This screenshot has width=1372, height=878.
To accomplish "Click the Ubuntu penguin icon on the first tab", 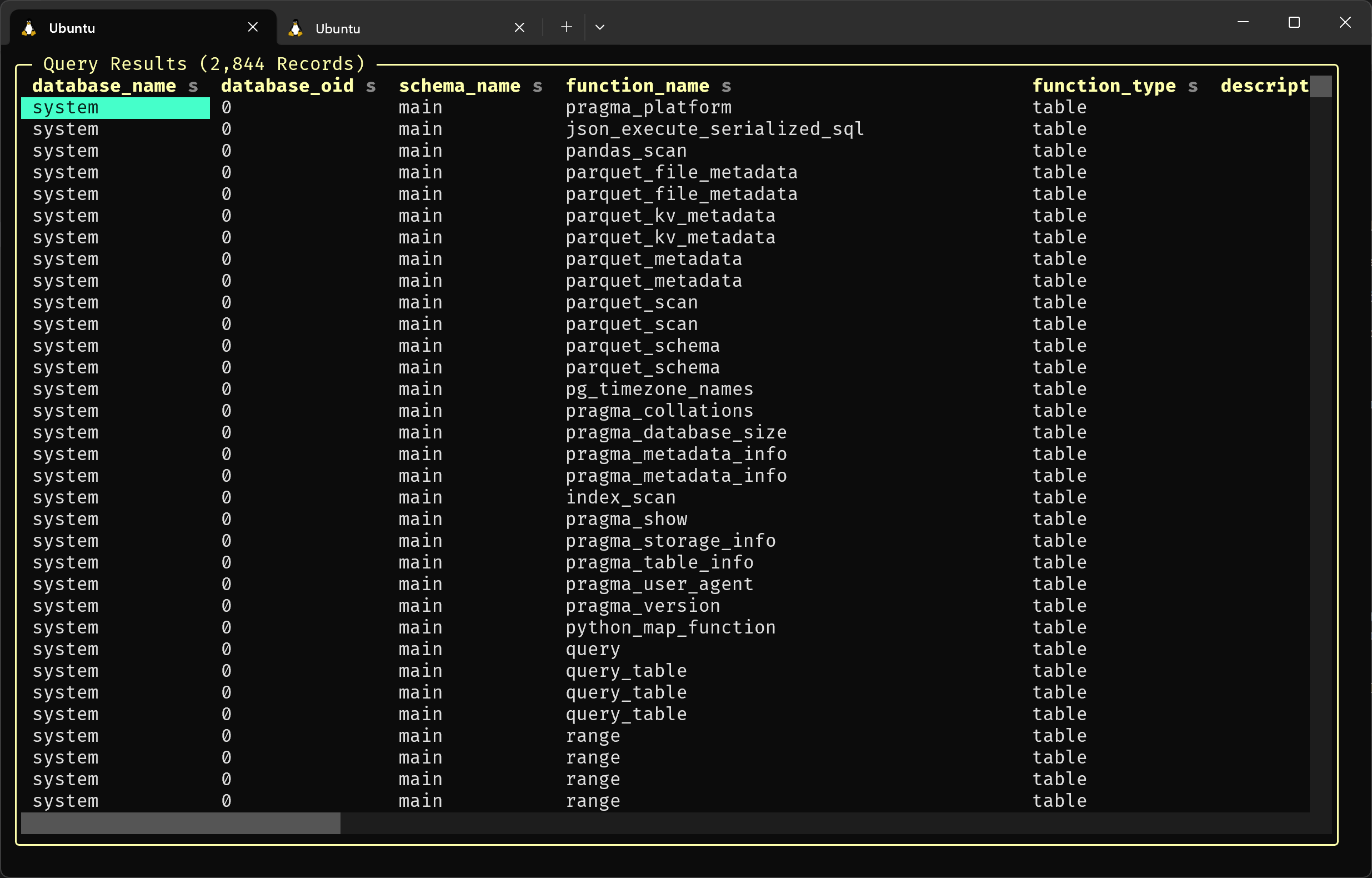I will pyautogui.click(x=28, y=27).
